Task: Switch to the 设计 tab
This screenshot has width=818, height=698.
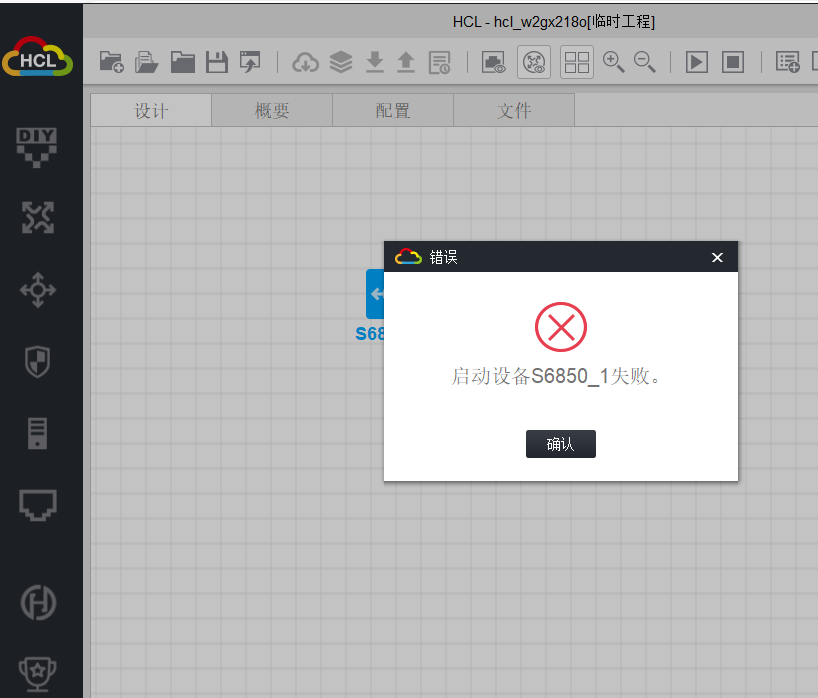Action: point(151,110)
